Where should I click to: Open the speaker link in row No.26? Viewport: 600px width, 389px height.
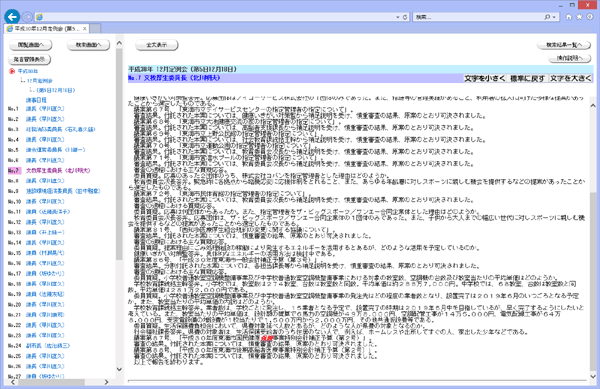45,366
